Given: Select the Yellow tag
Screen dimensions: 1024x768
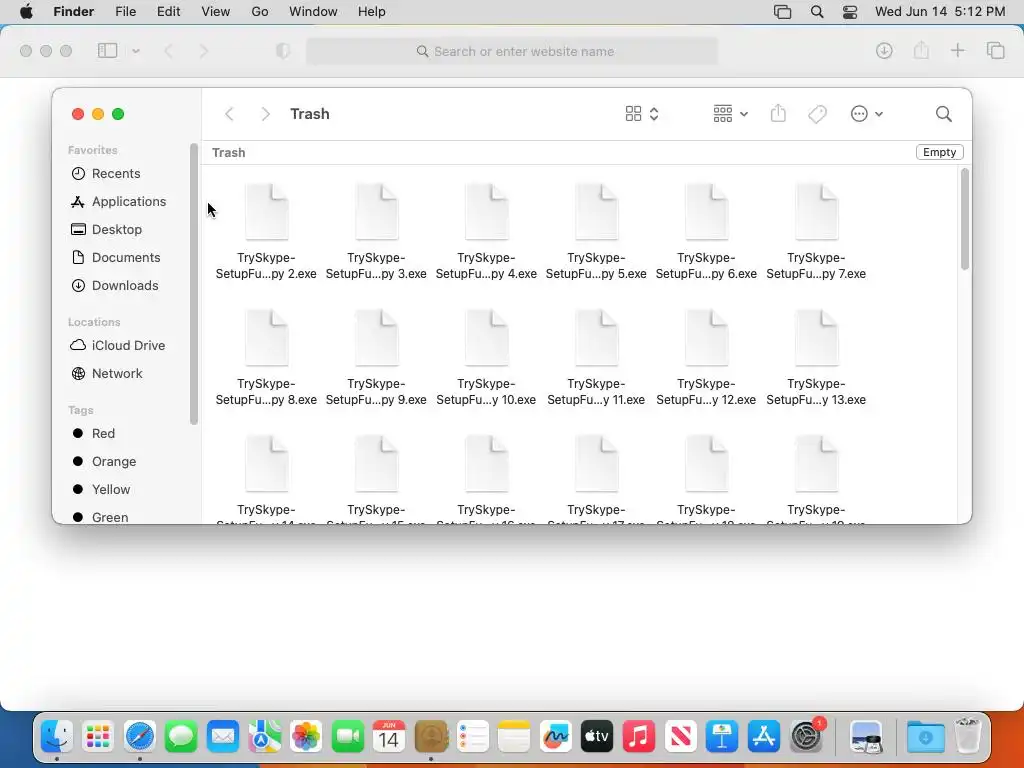Looking at the screenshot, I should [111, 490].
